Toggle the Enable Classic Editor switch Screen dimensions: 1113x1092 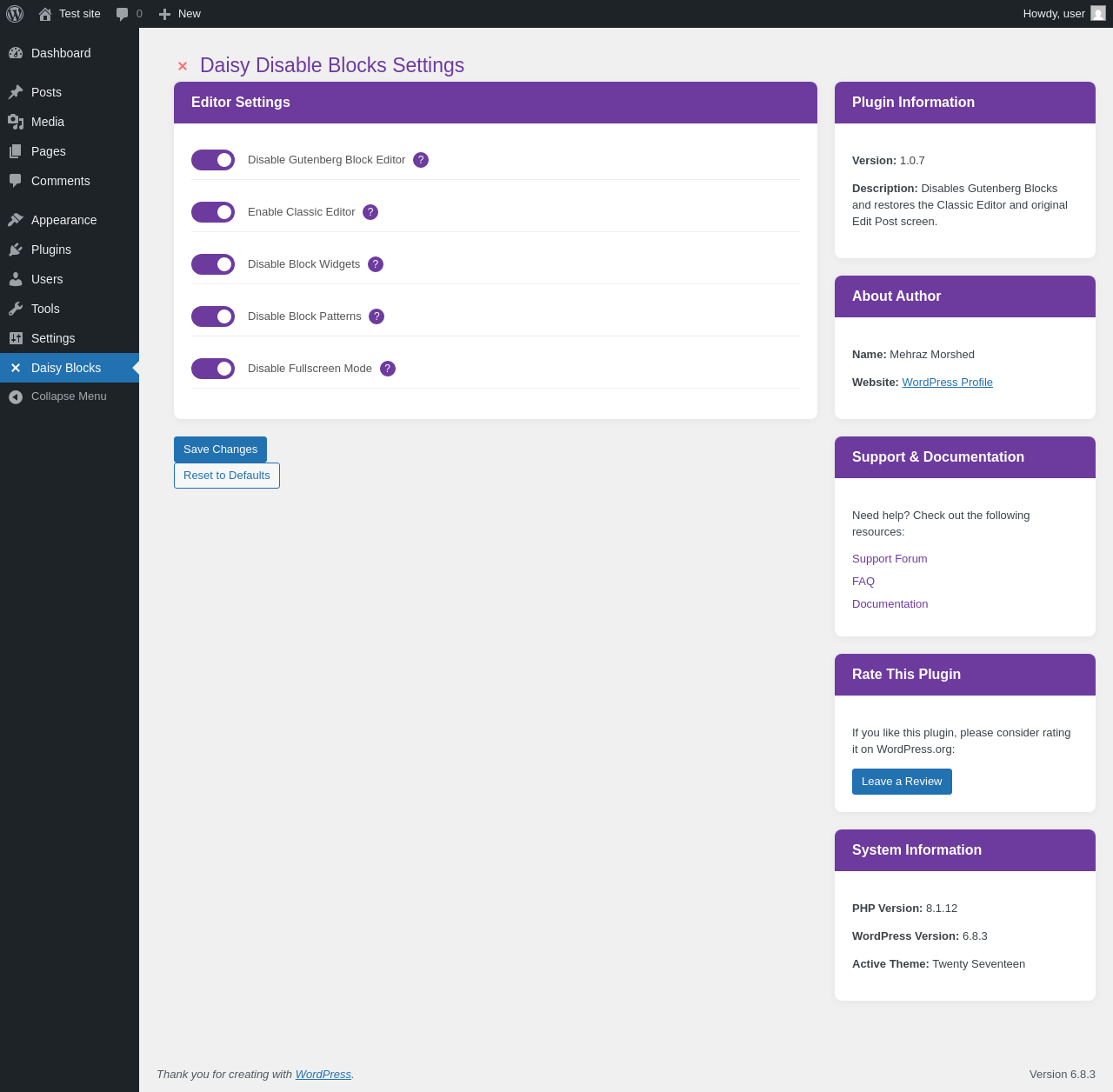coord(213,212)
